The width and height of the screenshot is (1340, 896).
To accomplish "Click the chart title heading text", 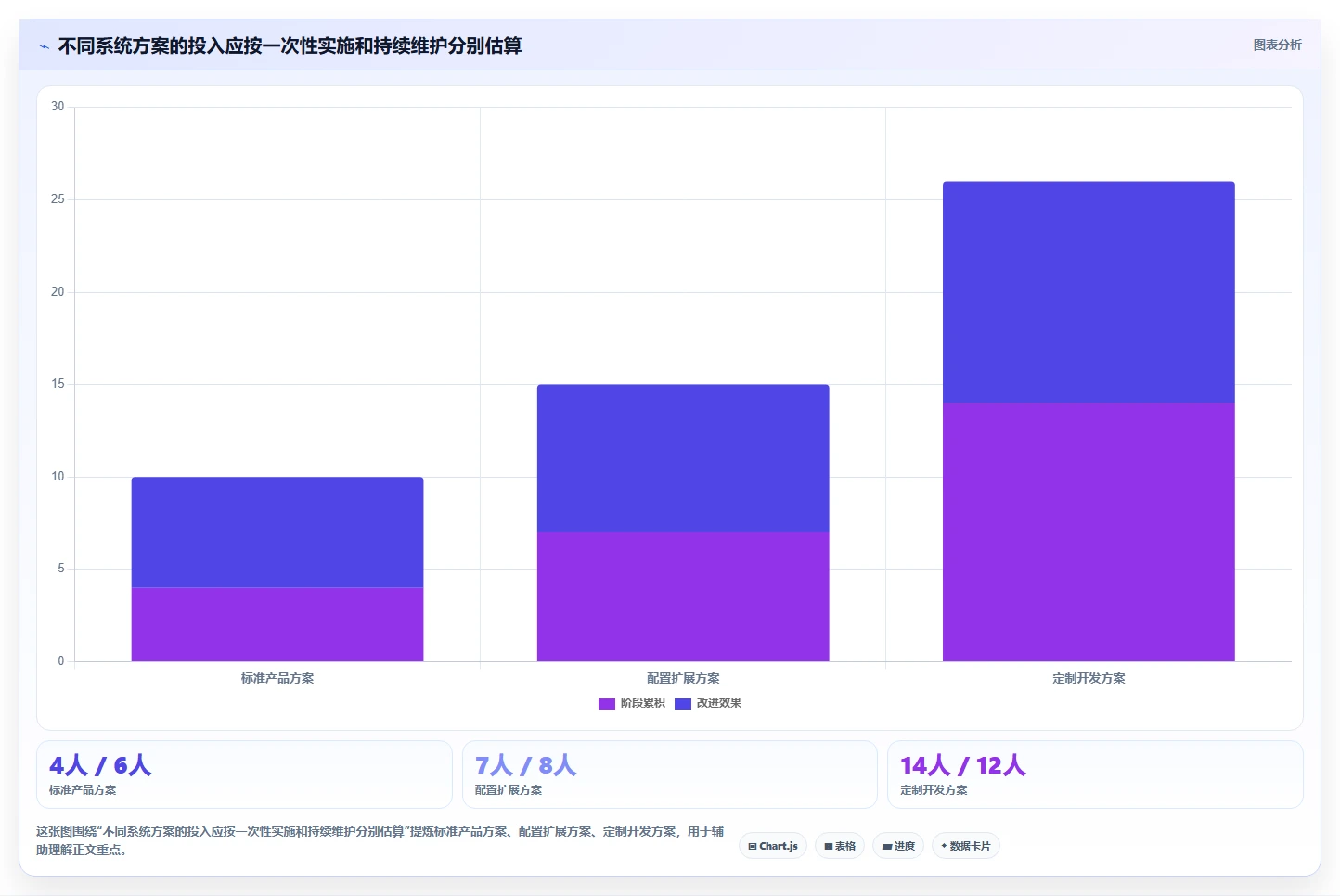I will pyautogui.click(x=290, y=46).
